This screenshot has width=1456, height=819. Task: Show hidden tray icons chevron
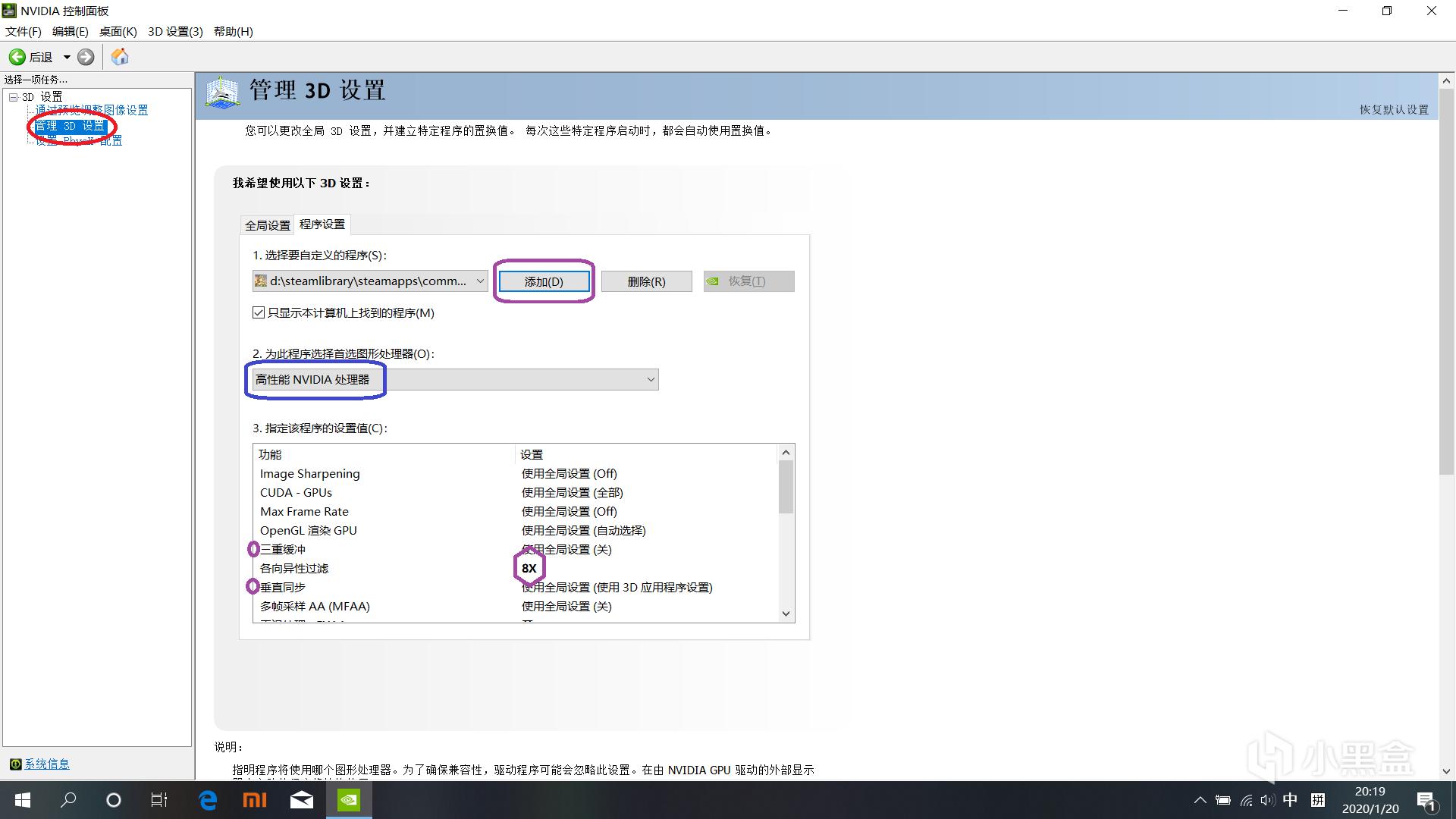(x=1200, y=800)
